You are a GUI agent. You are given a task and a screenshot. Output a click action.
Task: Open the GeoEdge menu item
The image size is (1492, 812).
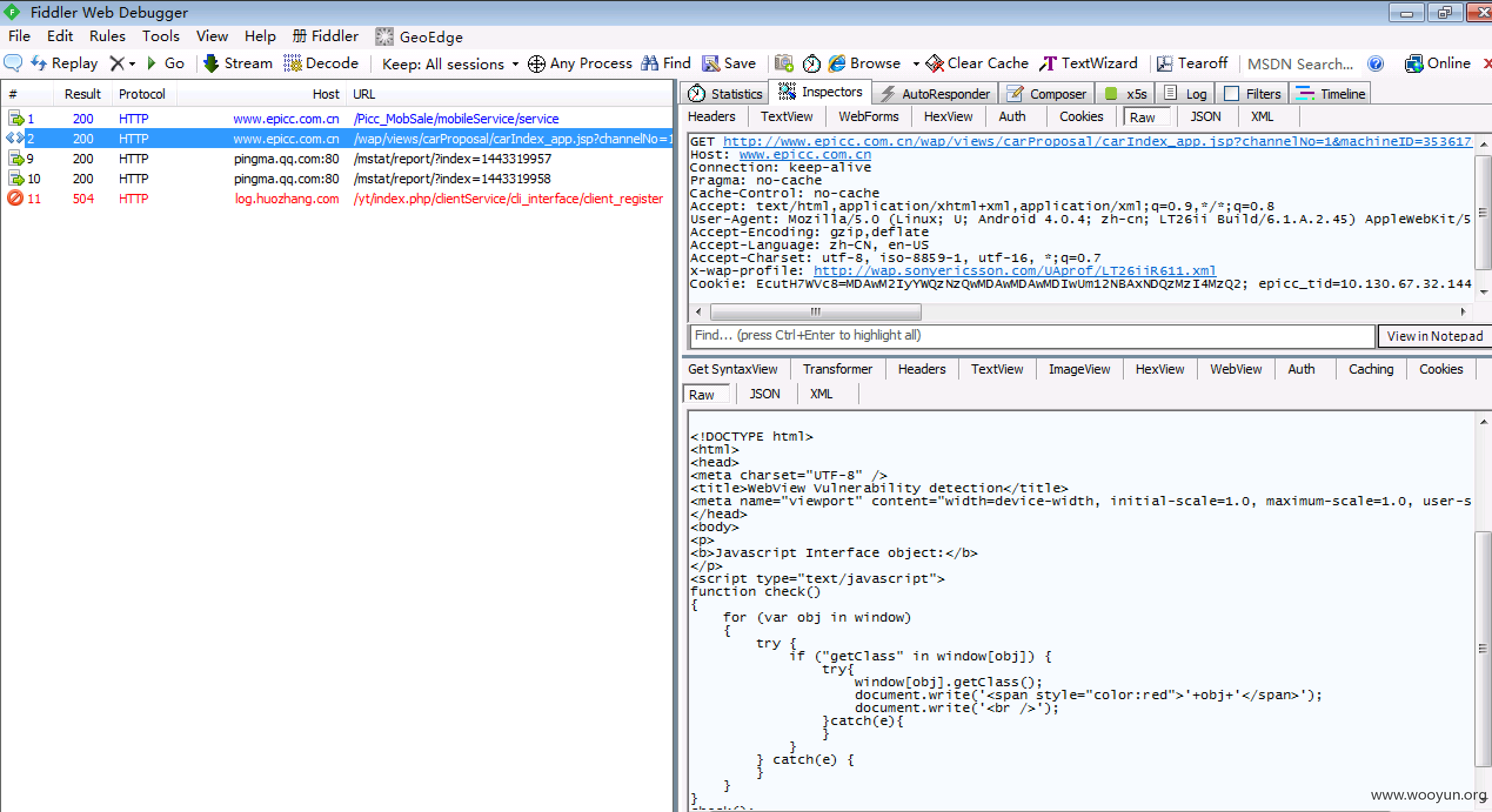[419, 36]
